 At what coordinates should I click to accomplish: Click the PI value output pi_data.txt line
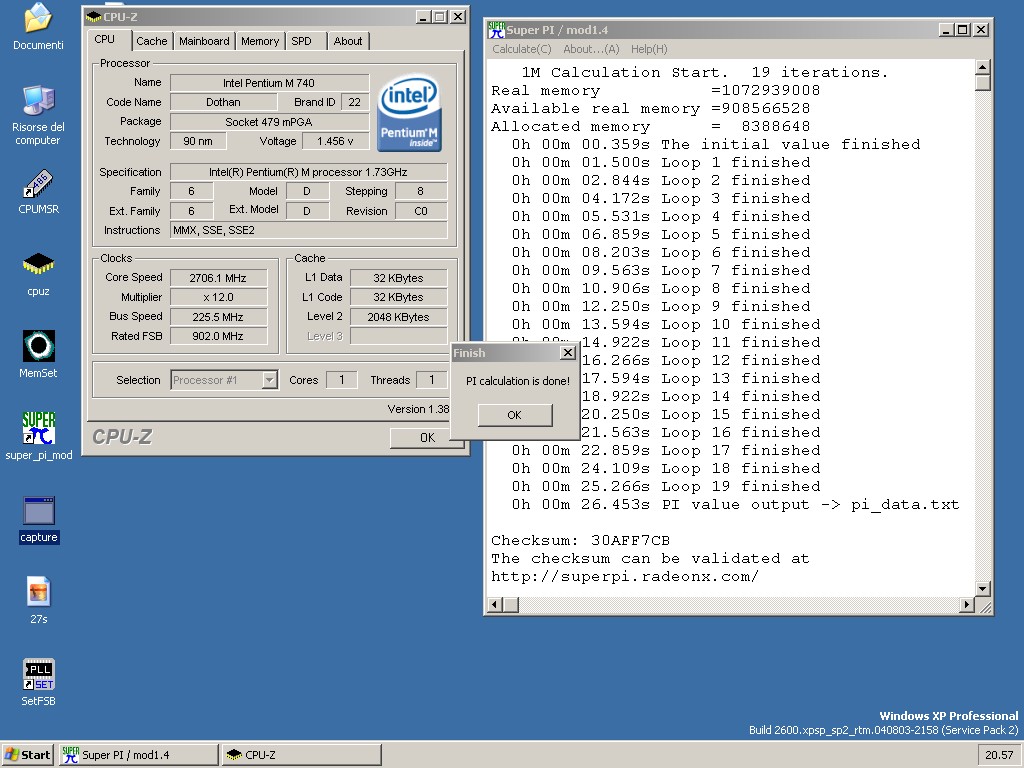tap(735, 504)
